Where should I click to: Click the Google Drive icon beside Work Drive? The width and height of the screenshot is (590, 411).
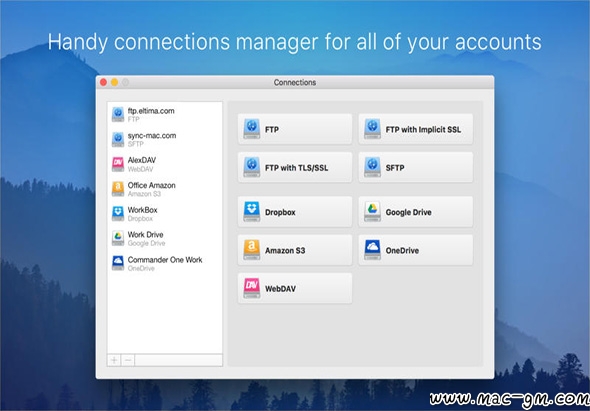[x=118, y=238]
